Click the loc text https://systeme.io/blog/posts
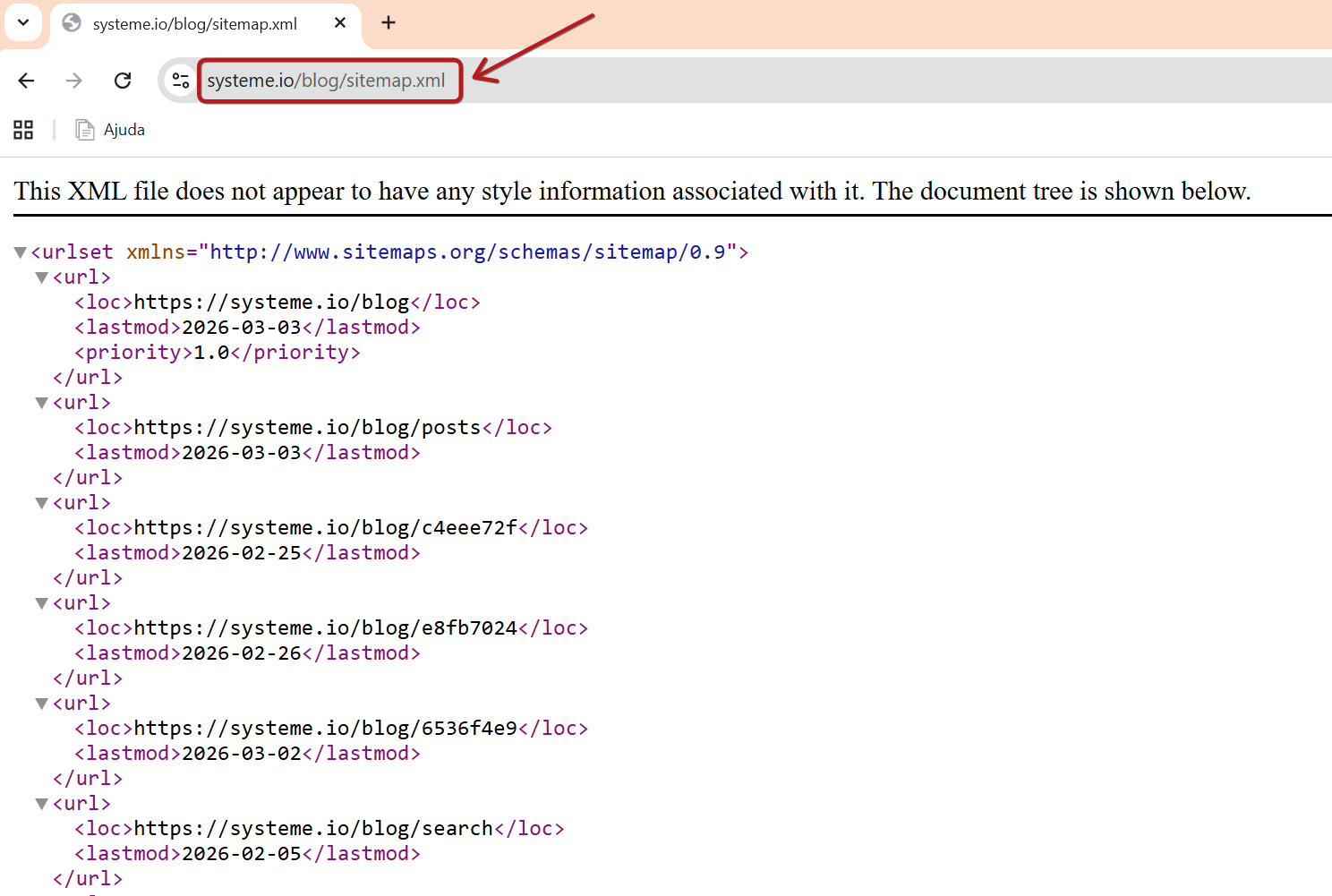 coord(307,428)
